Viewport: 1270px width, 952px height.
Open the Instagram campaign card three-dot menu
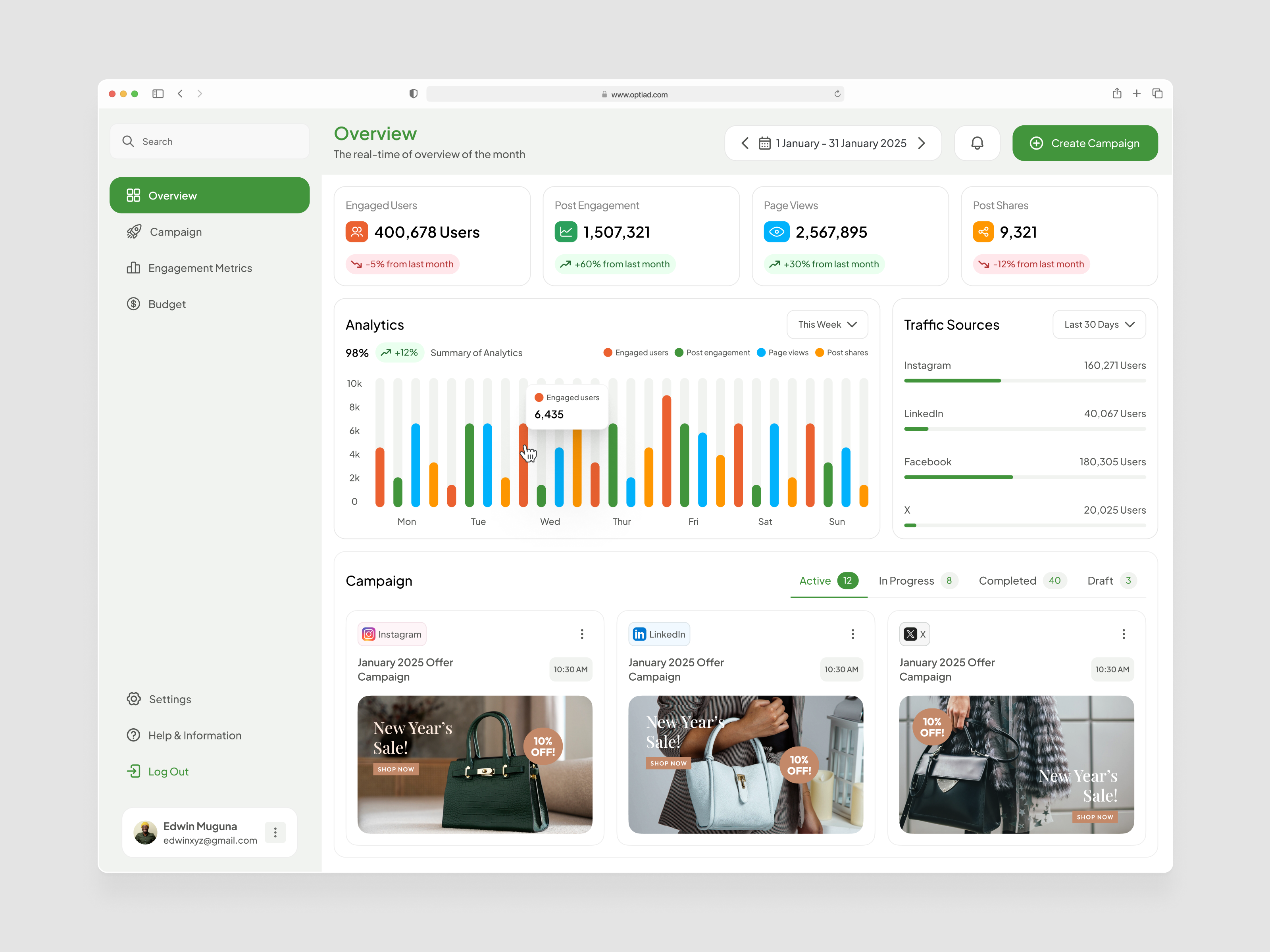581,634
